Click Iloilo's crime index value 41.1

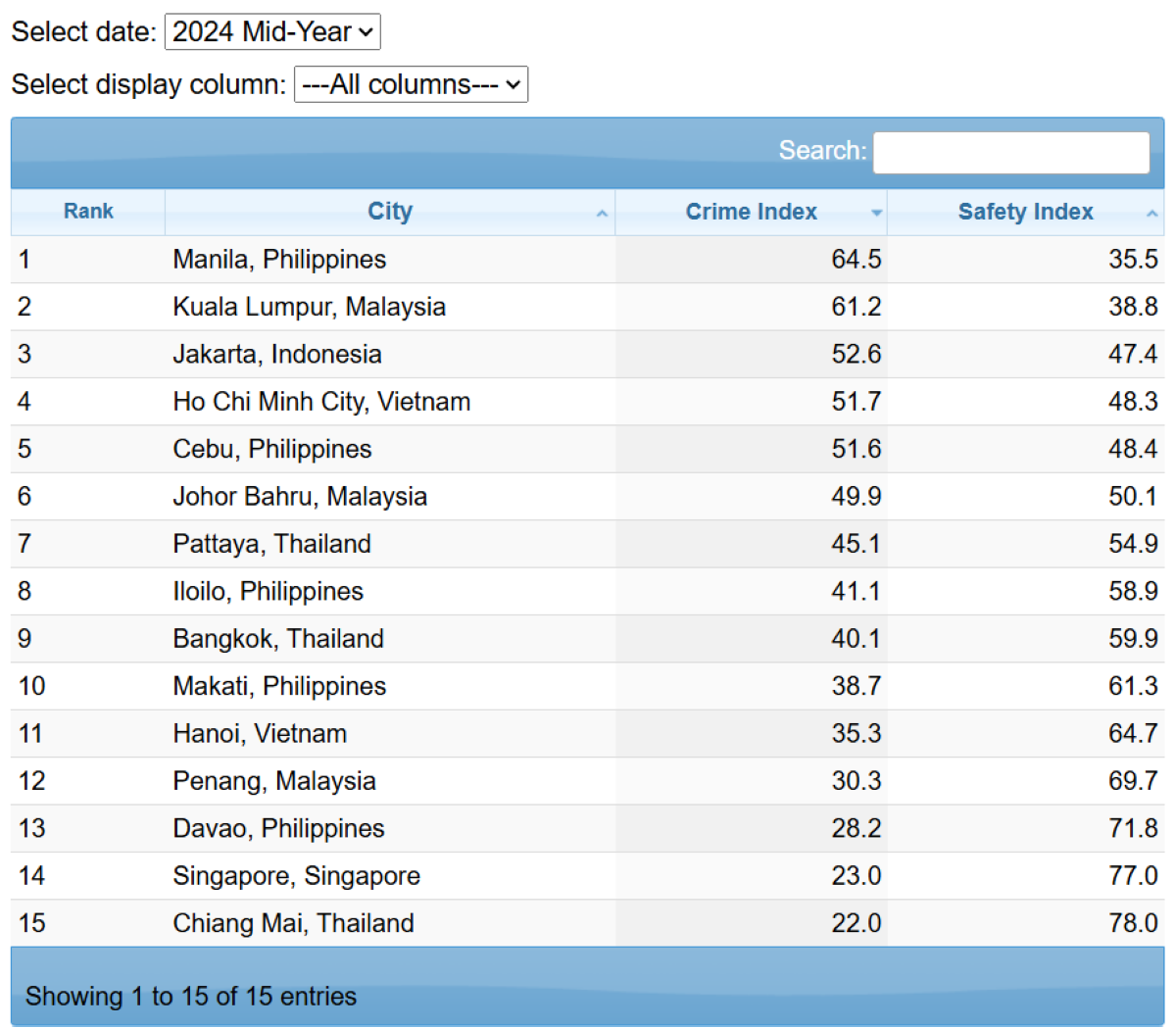(856, 591)
